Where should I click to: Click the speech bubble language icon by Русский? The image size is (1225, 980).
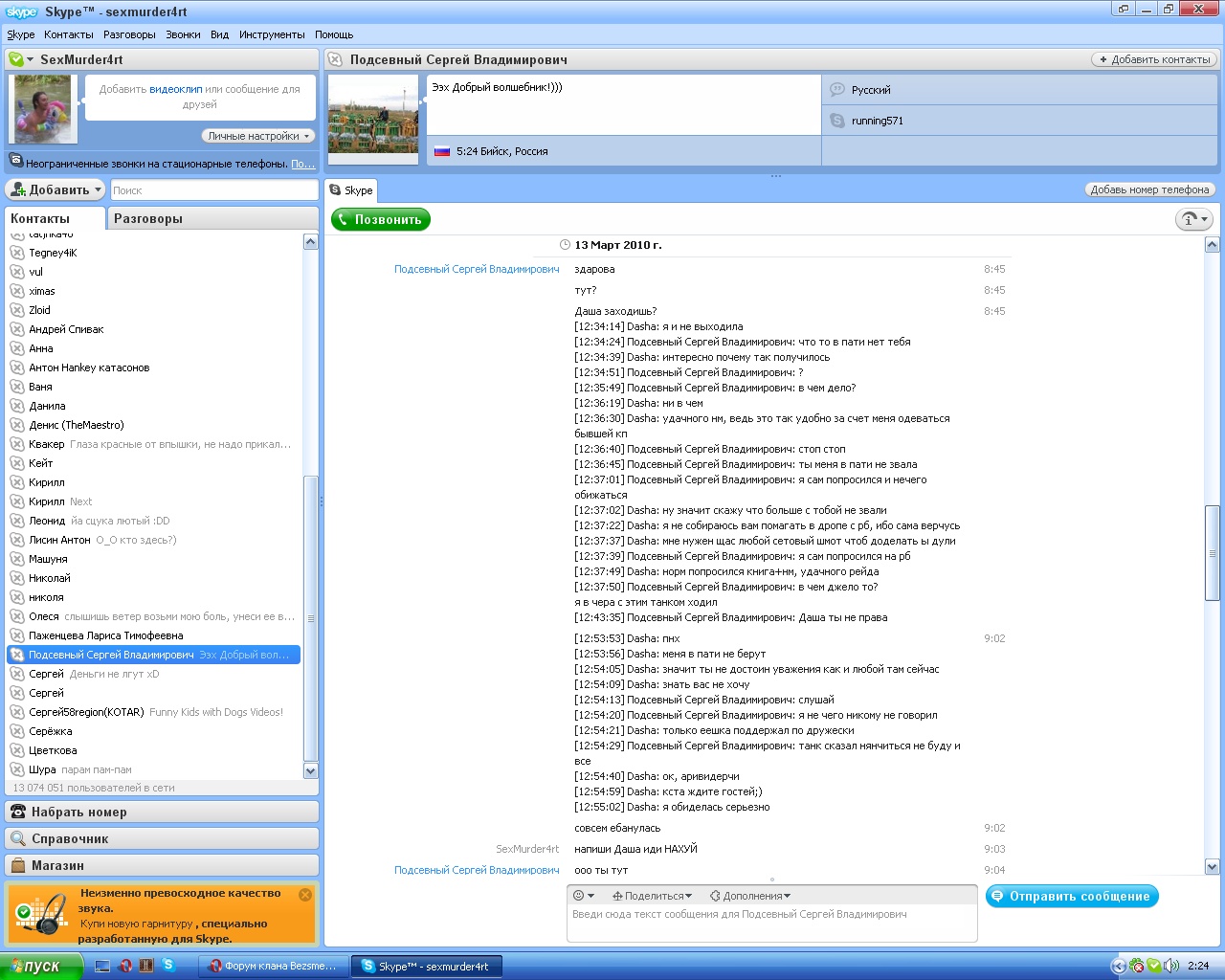pos(837,90)
